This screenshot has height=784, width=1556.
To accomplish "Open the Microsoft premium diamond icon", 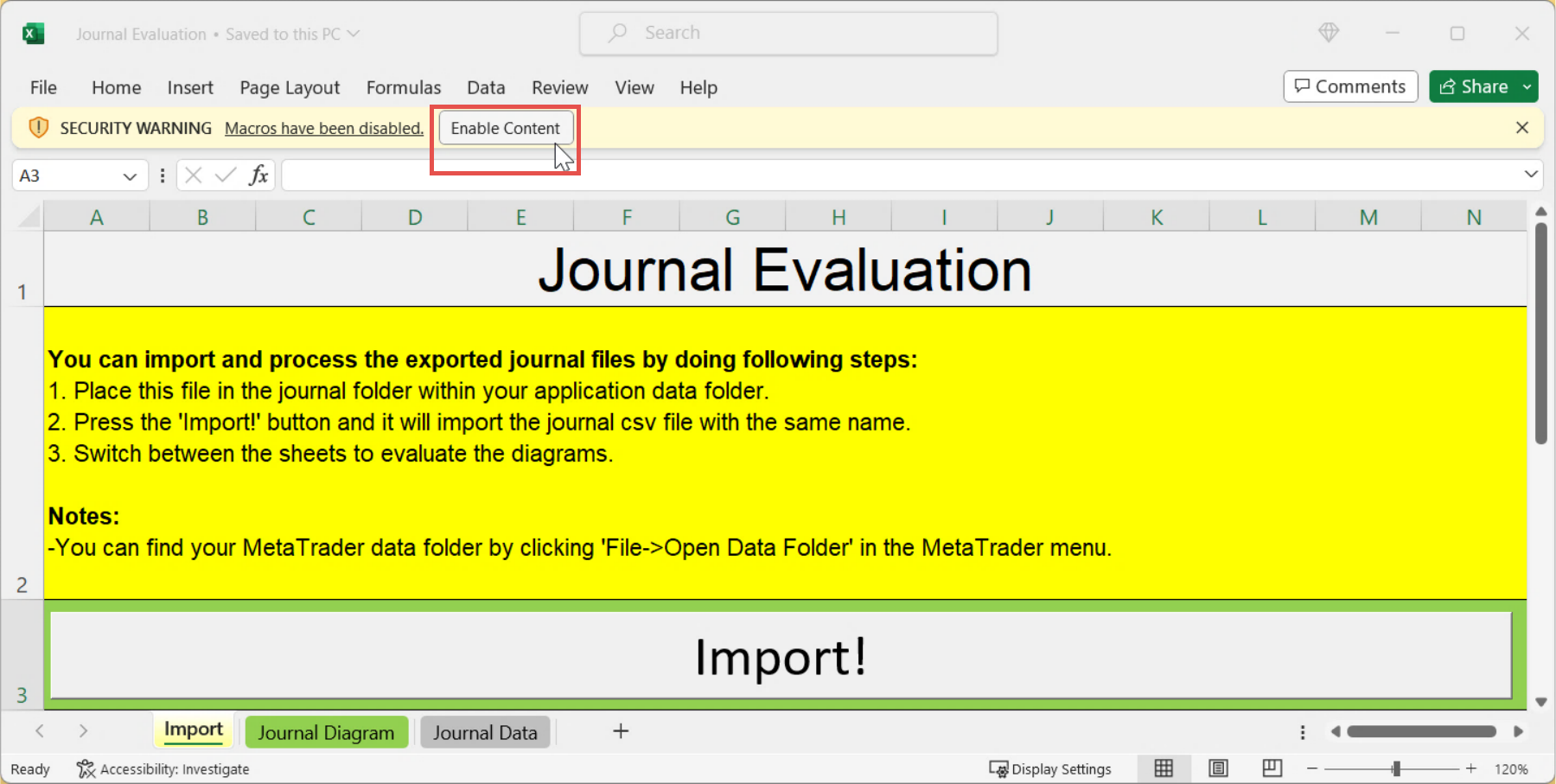I will click(x=1329, y=33).
